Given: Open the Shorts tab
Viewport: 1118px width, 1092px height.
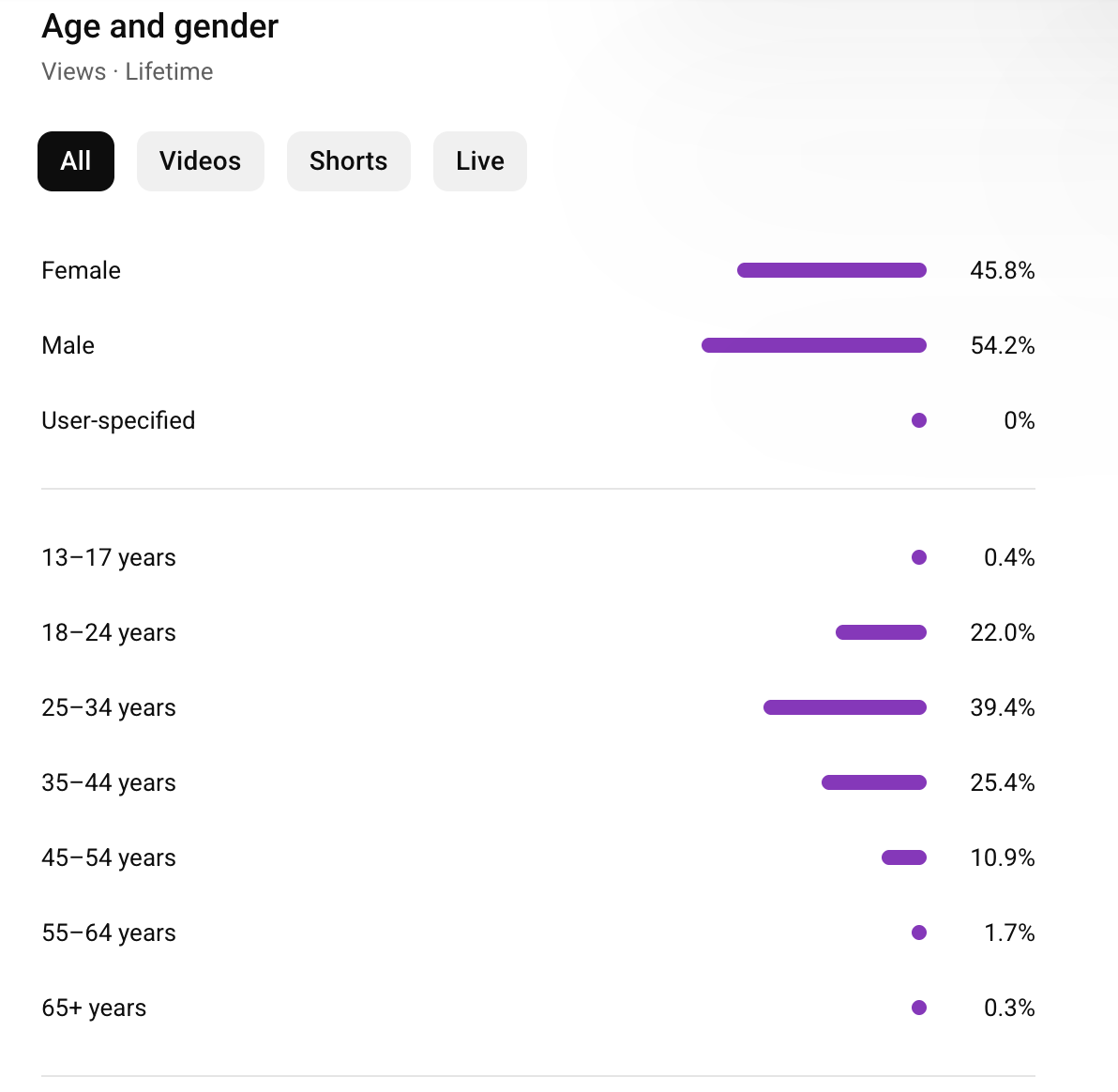Looking at the screenshot, I should (348, 161).
